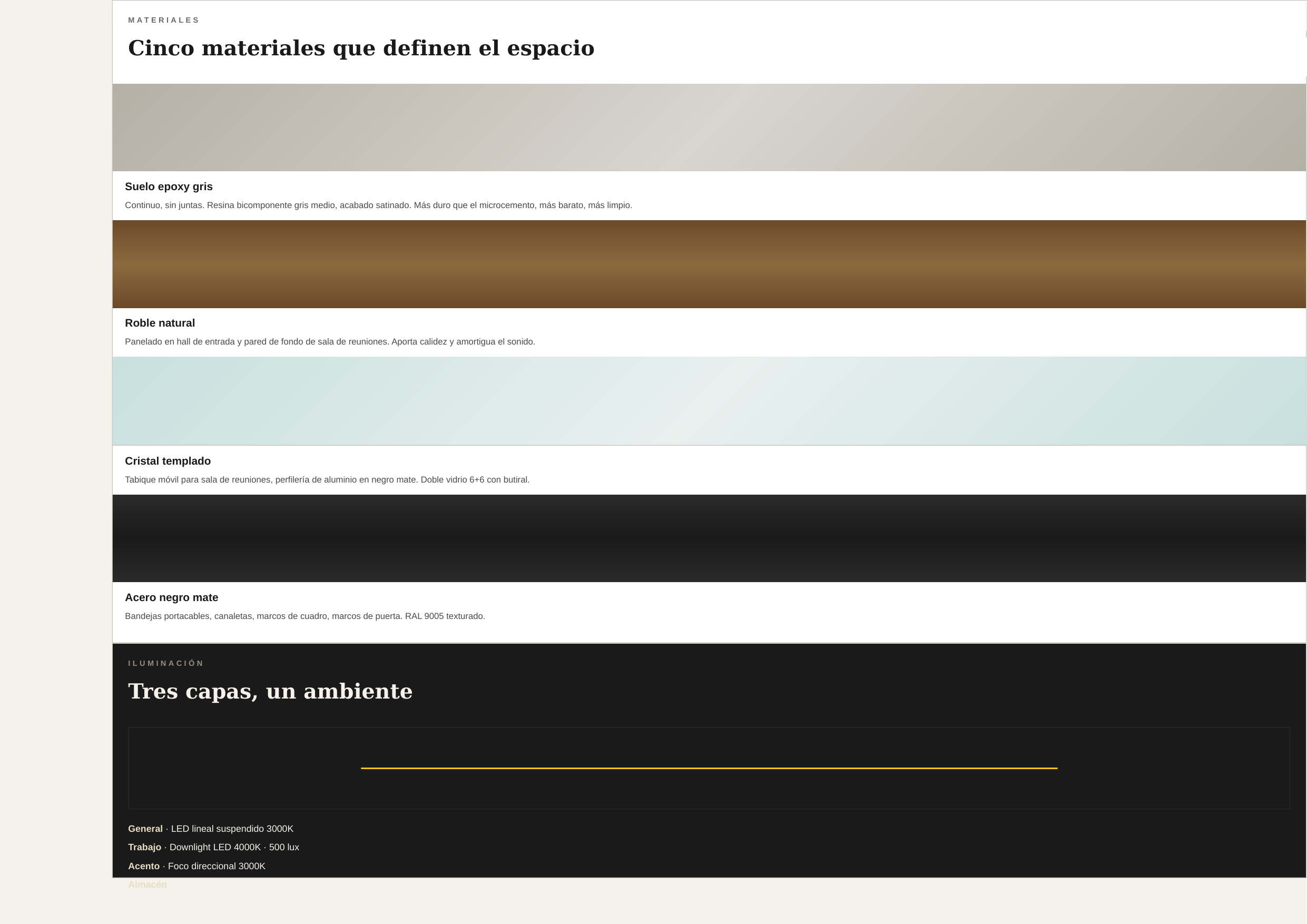Select the General lighting layer entry
Screen dimensions: 1307x924
(x=211, y=829)
